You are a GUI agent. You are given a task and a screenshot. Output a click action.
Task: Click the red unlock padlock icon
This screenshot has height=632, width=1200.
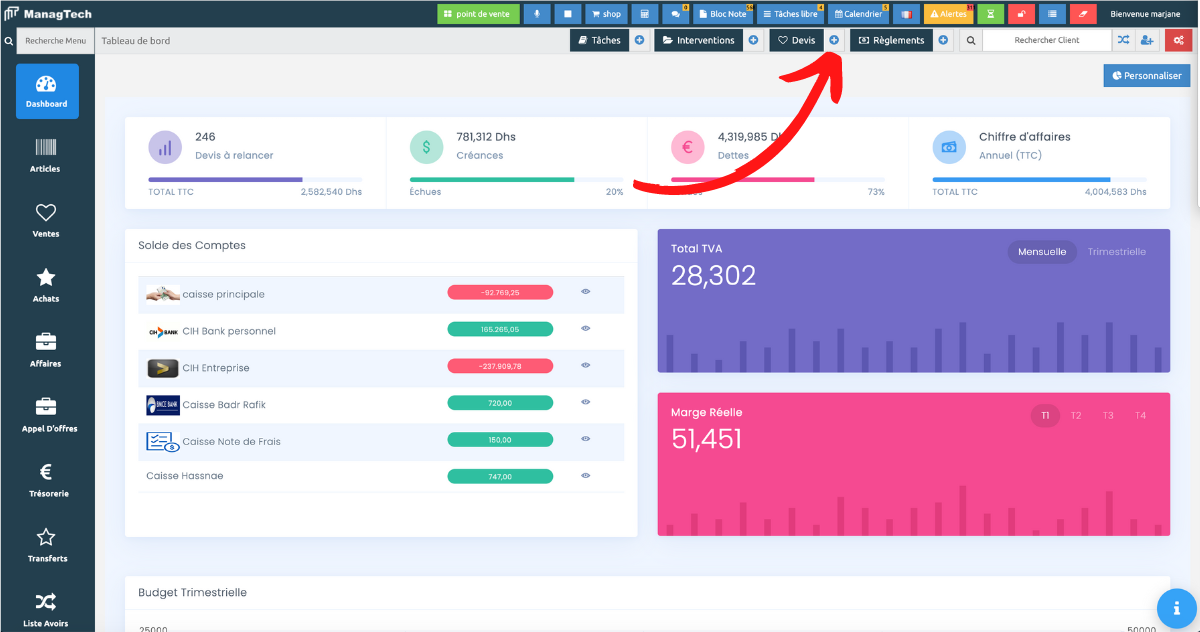tap(1021, 14)
